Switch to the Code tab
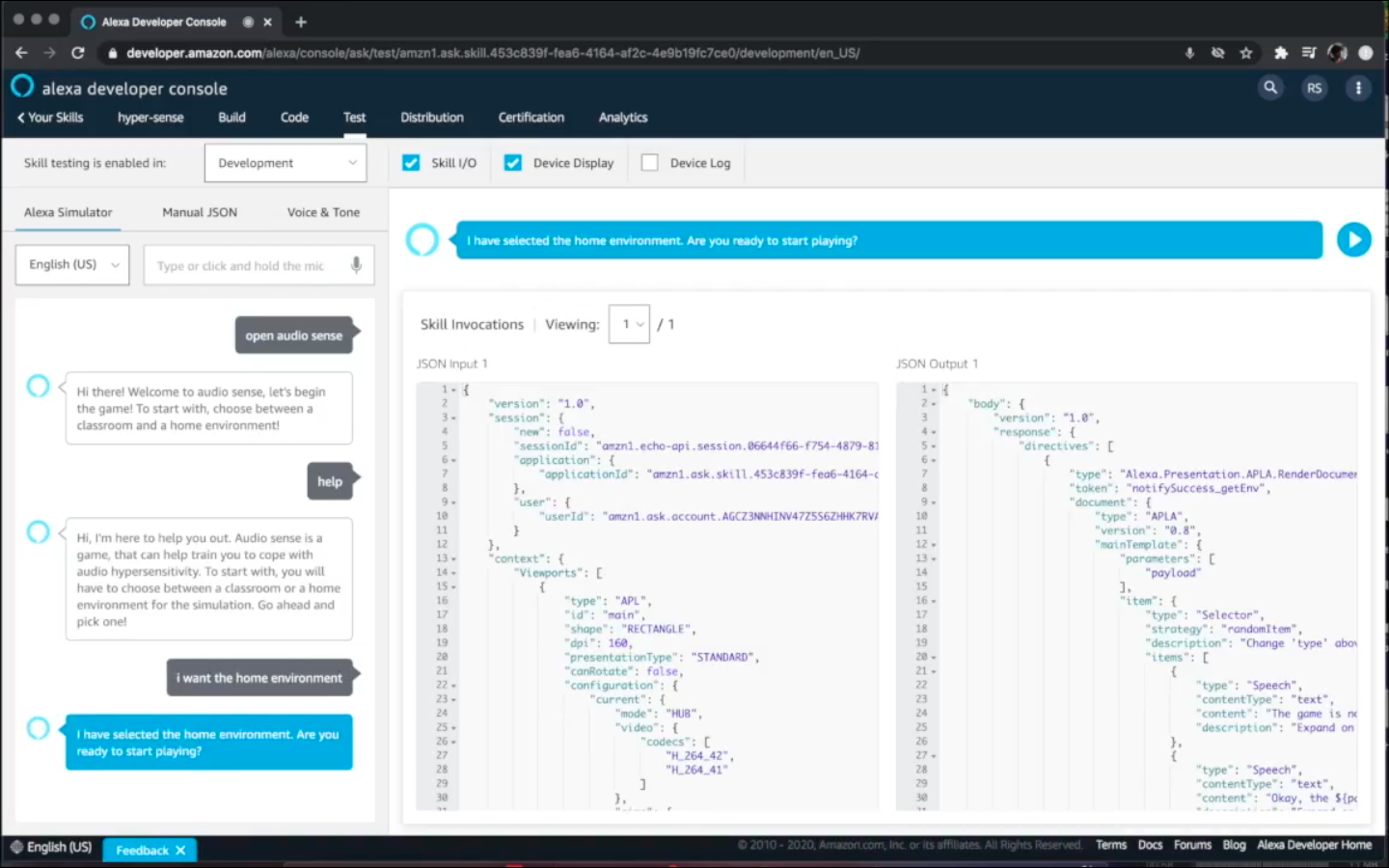This screenshot has height=868, width=1389. click(294, 118)
